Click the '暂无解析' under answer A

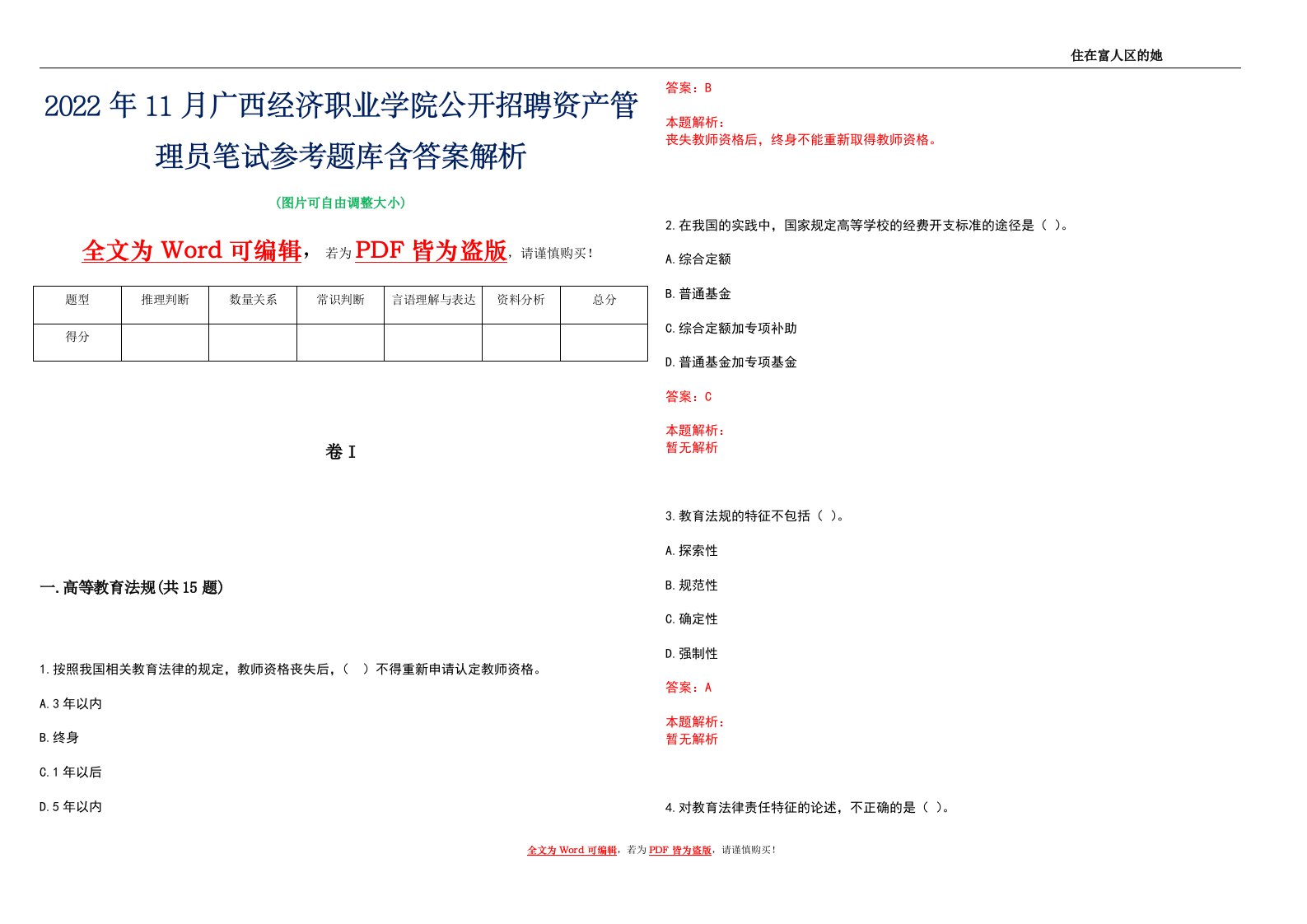point(692,740)
